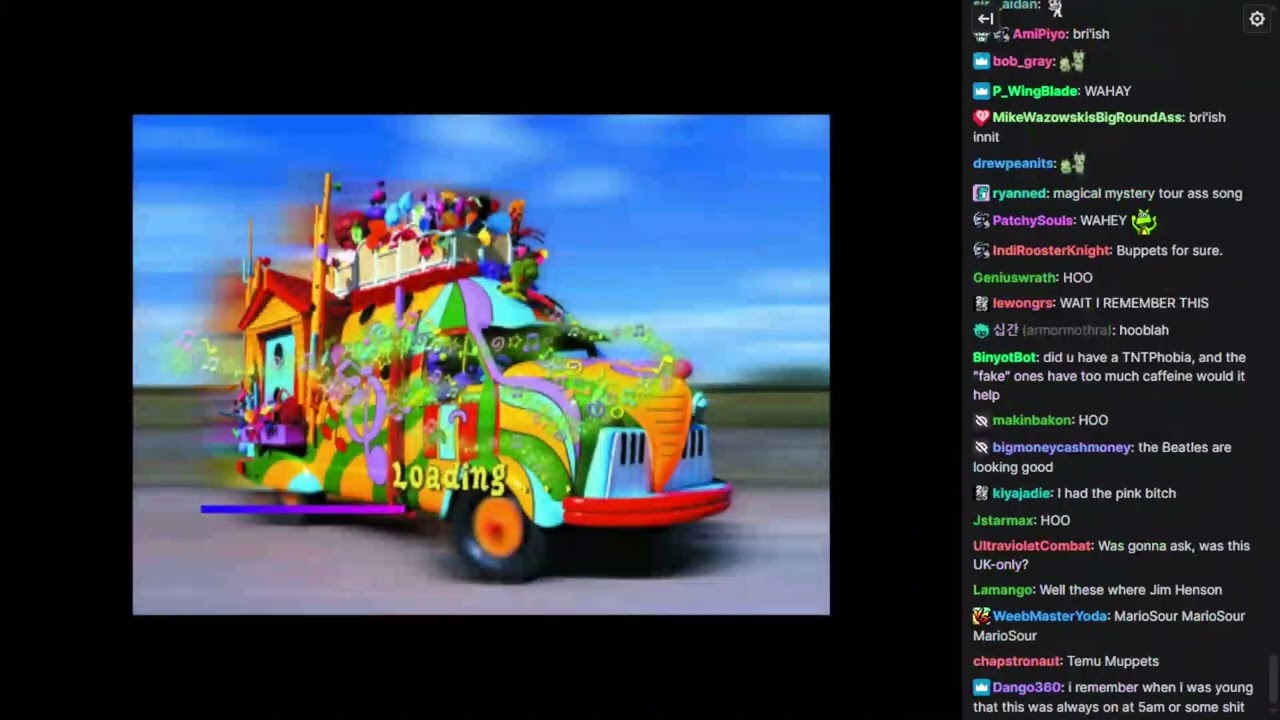Click the emote in aidan's message
Image resolution: width=1280 pixels, height=720 pixels.
point(1055,6)
